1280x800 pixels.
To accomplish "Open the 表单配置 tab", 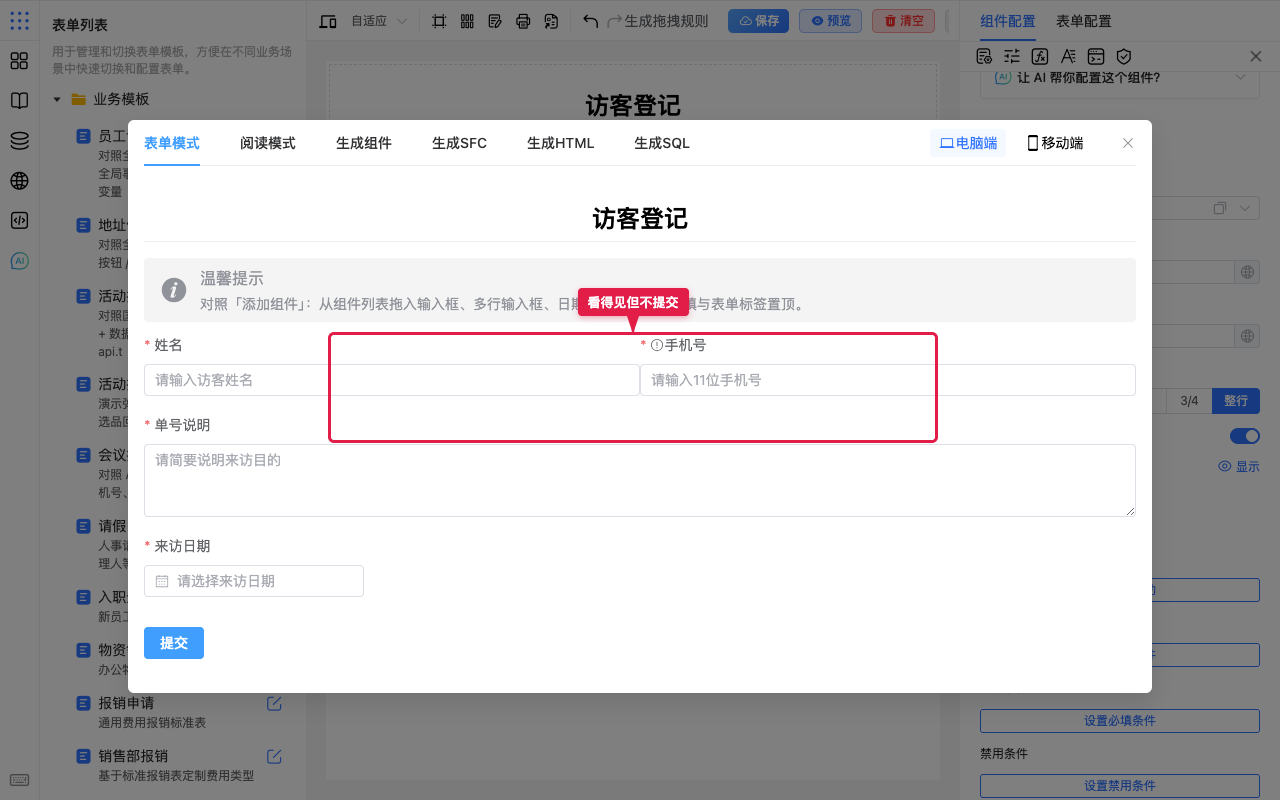I will pyautogui.click(x=1084, y=21).
